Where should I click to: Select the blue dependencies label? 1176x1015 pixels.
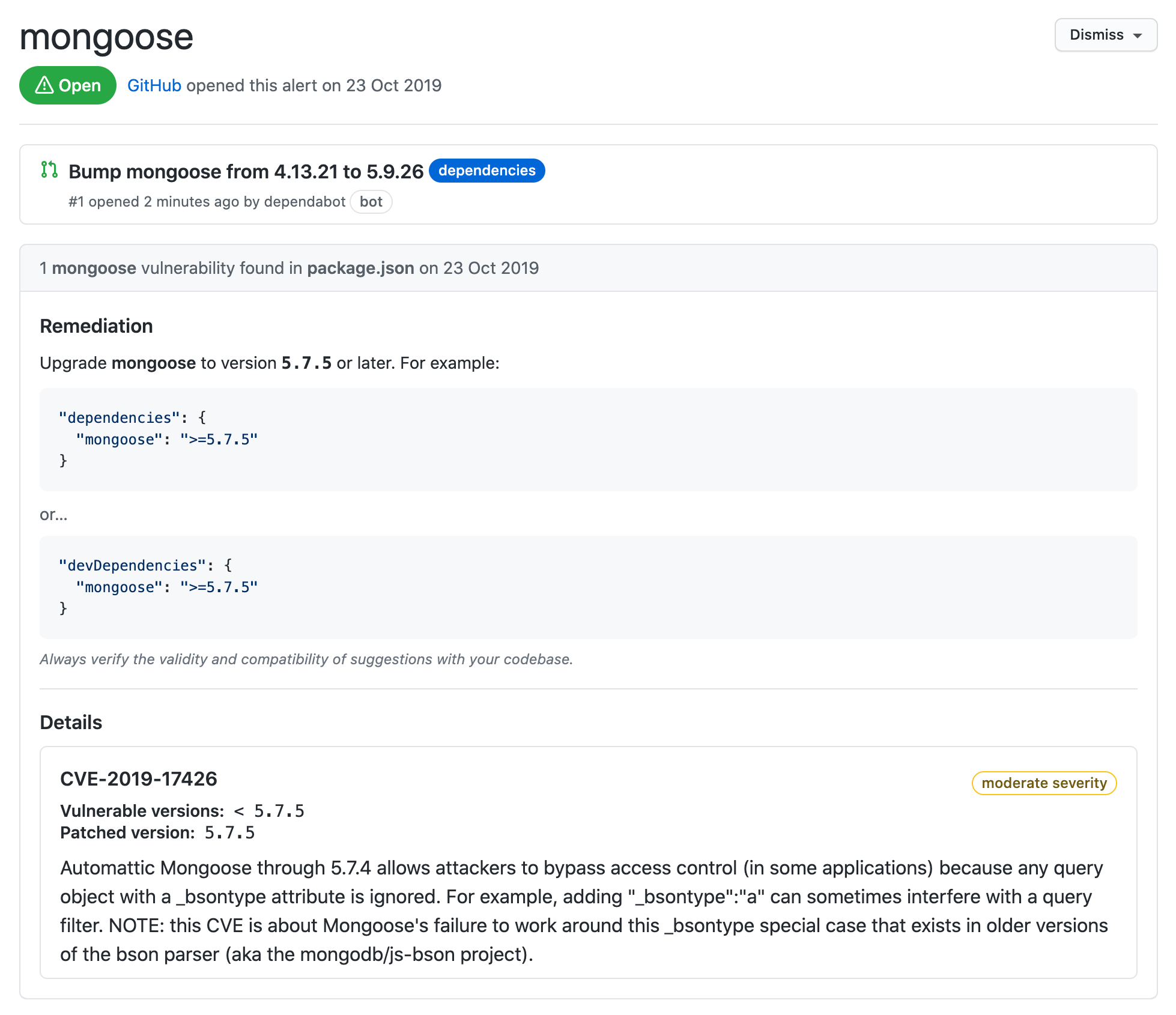click(486, 171)
